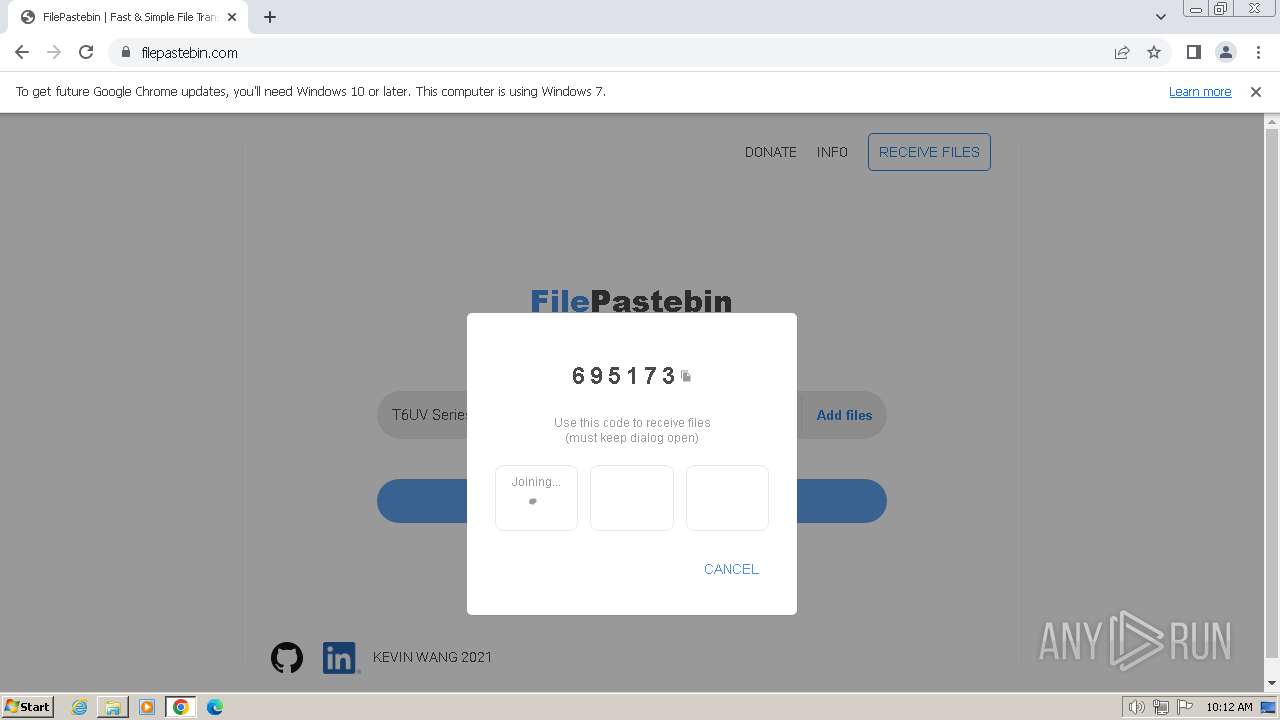Open the Chrome profile avatar
This screenshot has width=1280, height=720.
1225,52
